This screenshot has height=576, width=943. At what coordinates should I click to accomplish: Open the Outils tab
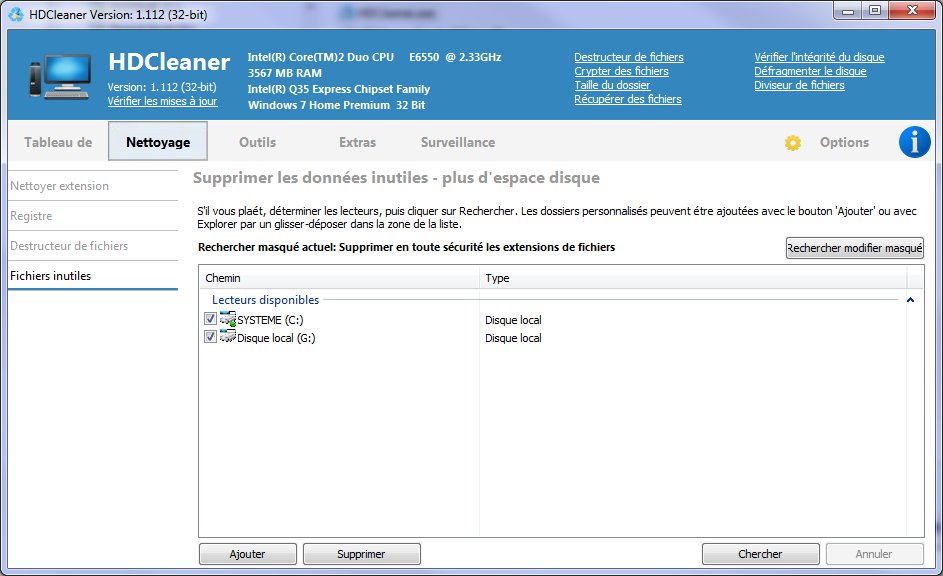click(257, 142)
